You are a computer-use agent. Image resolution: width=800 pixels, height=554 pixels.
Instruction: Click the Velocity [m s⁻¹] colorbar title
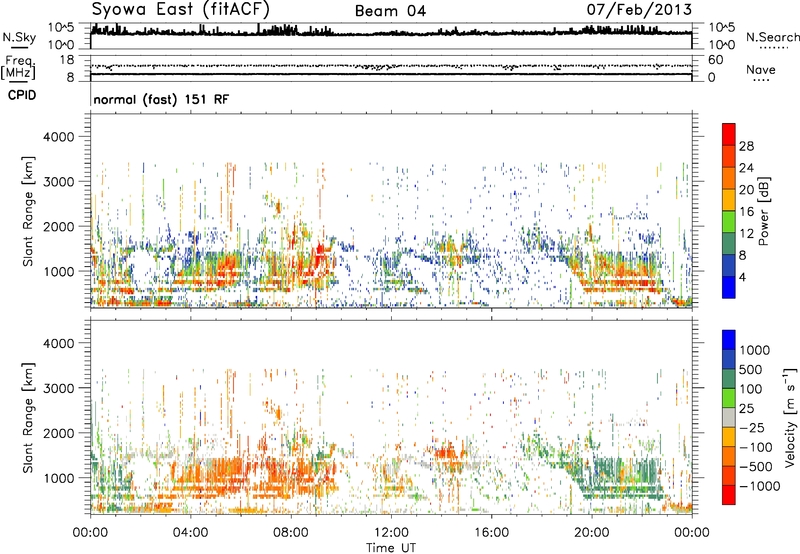pyautogui.click(x=790, y=417)
